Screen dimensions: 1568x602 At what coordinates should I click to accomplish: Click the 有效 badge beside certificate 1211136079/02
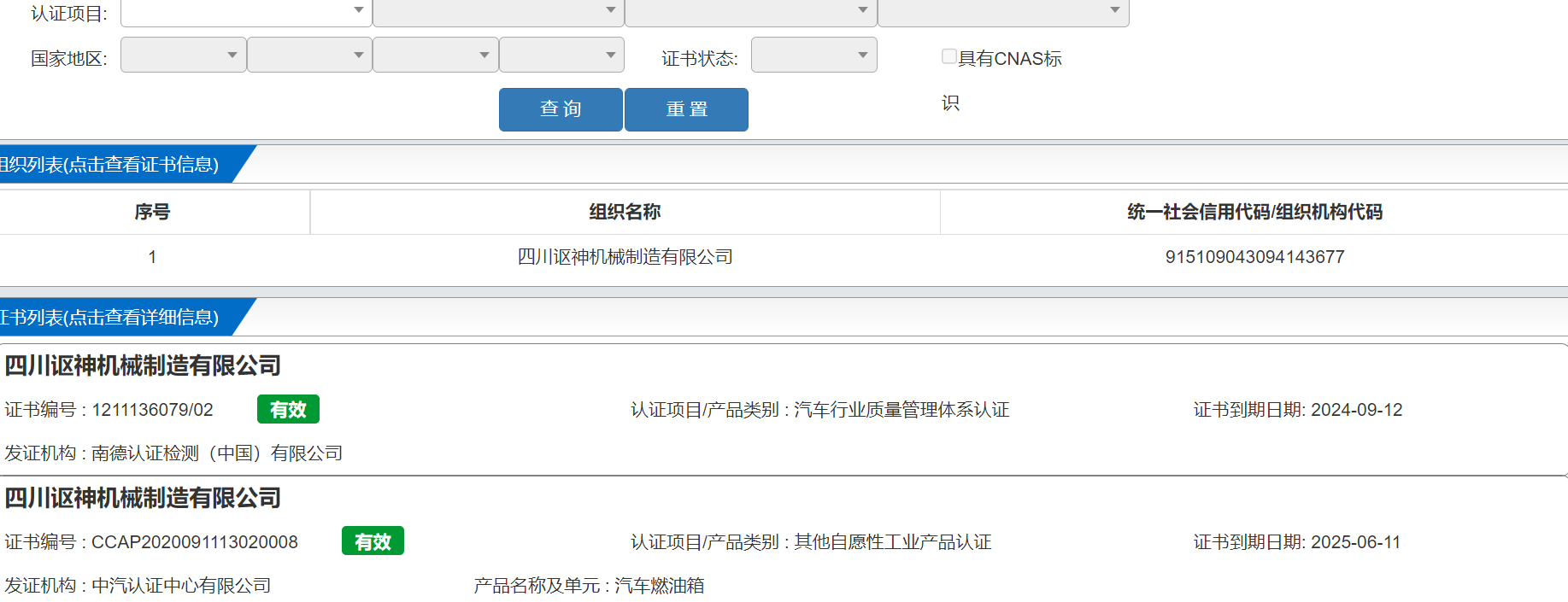pos(288,410)
